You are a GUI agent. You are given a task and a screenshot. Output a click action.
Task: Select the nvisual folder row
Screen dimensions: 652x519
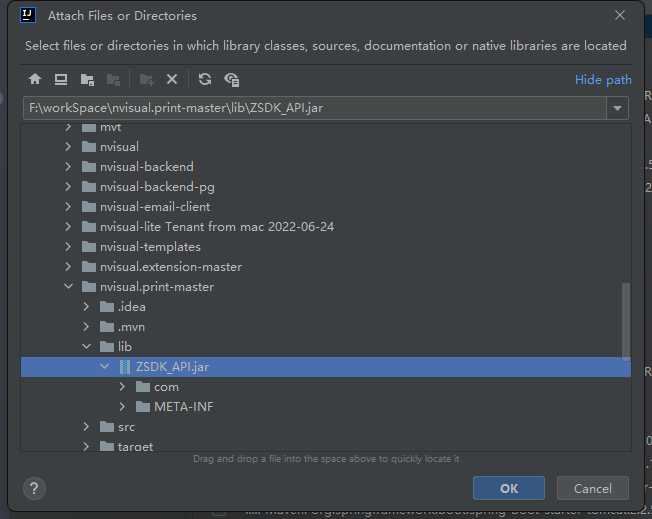pos(326,147)
